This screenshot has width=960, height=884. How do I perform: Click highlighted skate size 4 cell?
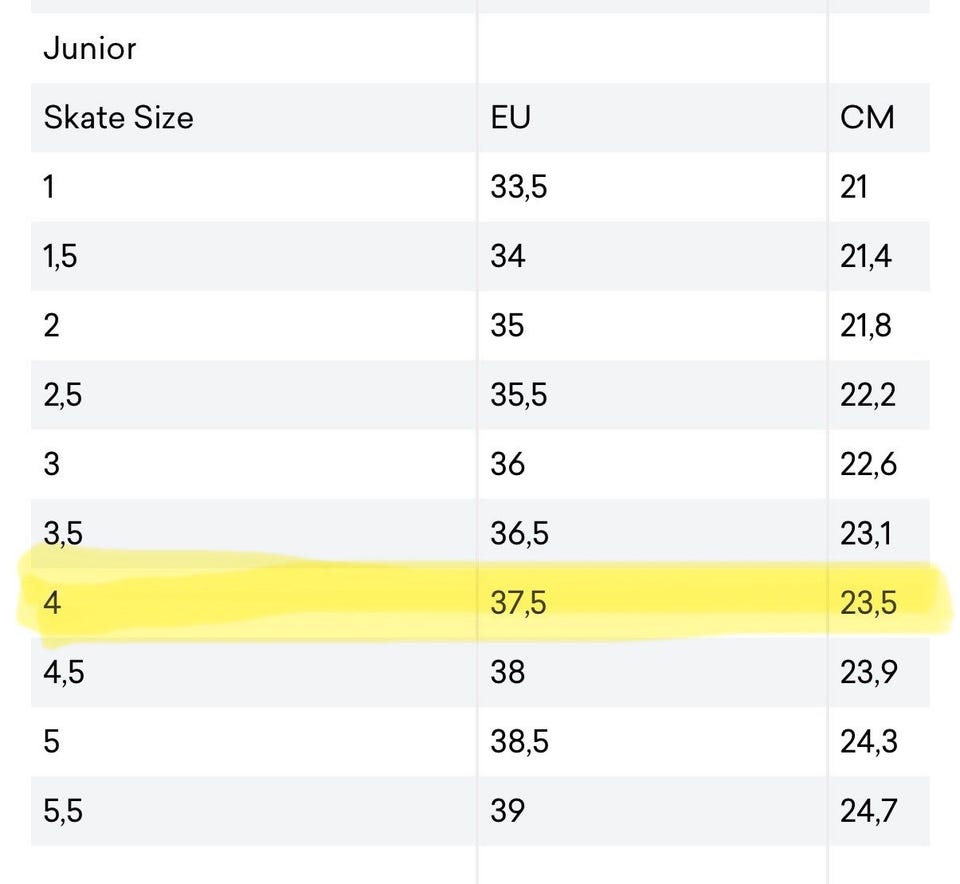coord(52,603)
